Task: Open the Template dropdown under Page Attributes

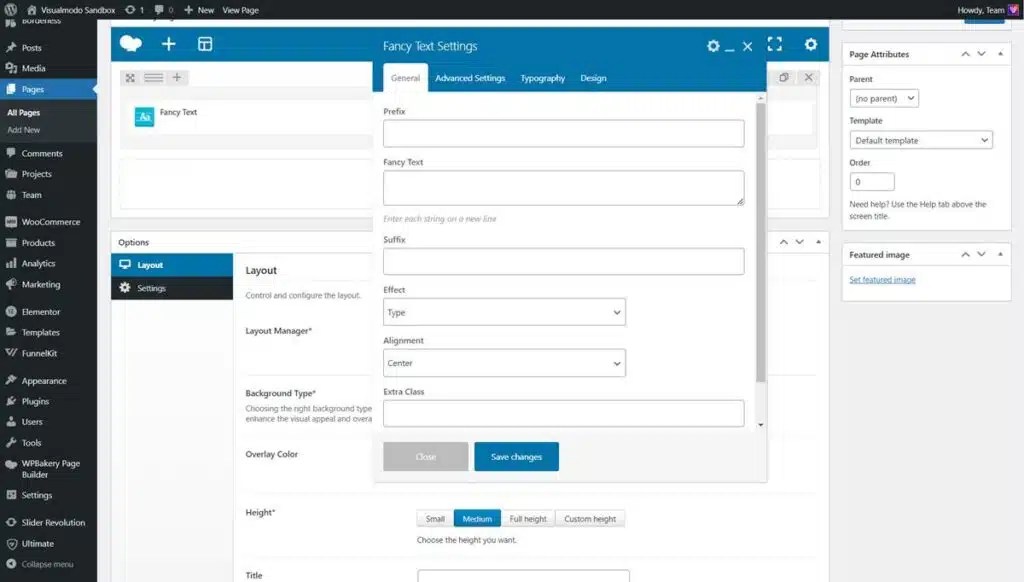Action: (x=920, y=139)
